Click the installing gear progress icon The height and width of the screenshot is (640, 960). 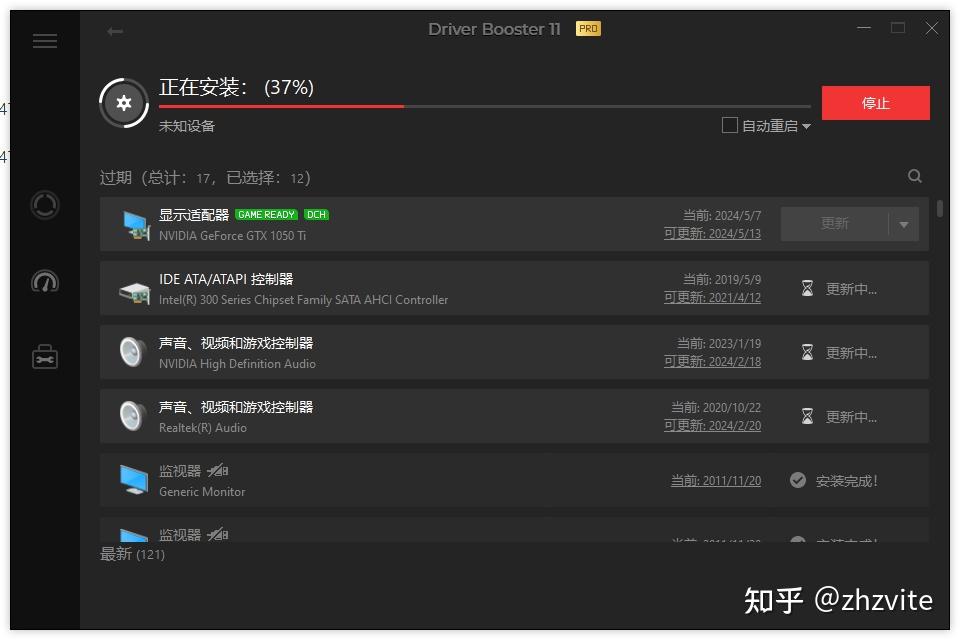point(124,103)
